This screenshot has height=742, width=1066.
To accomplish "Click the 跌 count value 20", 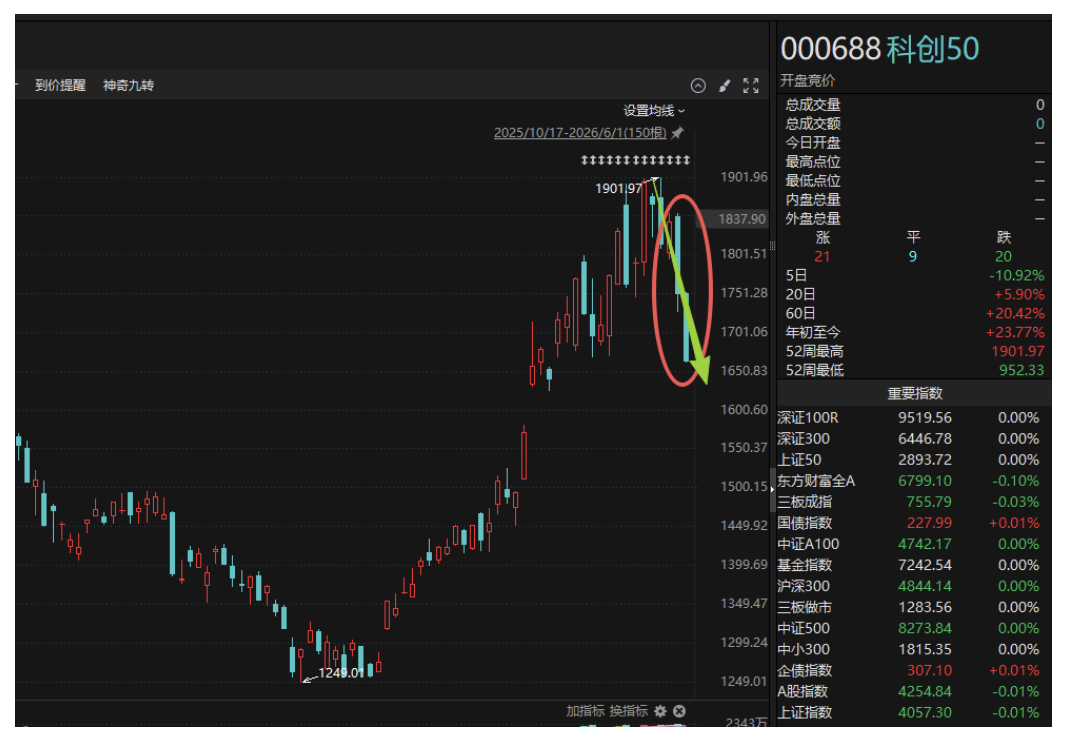I will [1003, 256].
